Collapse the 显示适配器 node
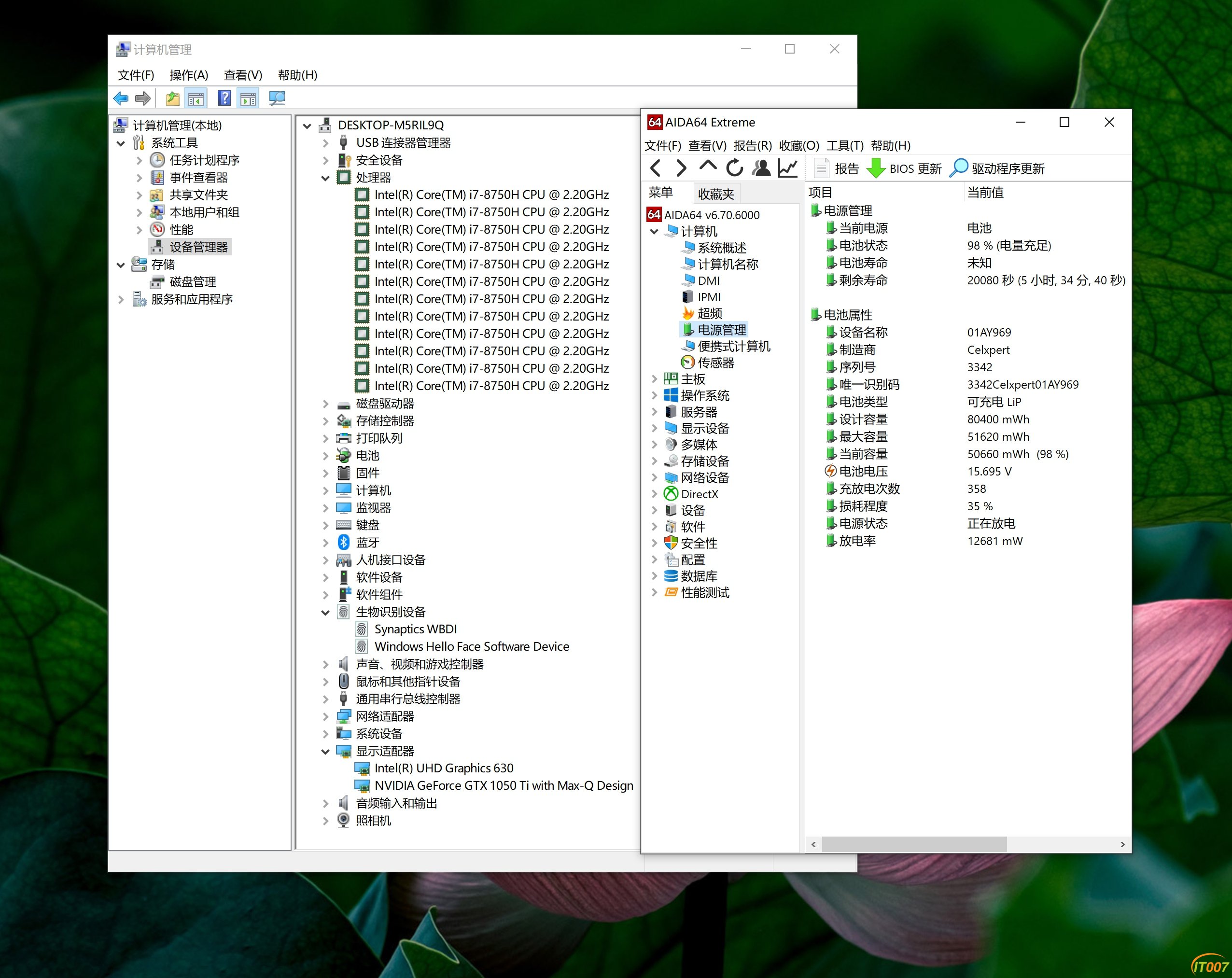 [325, 751]
